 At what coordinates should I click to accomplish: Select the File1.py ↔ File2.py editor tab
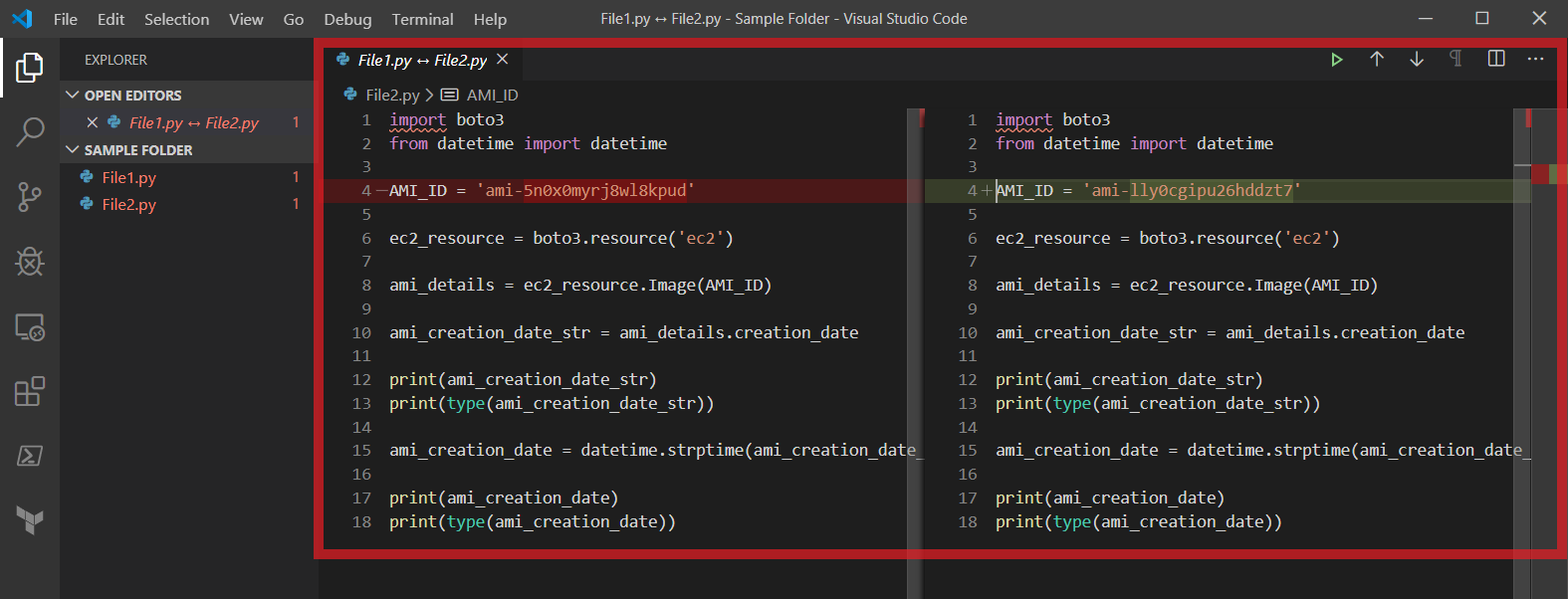(422, 60)
